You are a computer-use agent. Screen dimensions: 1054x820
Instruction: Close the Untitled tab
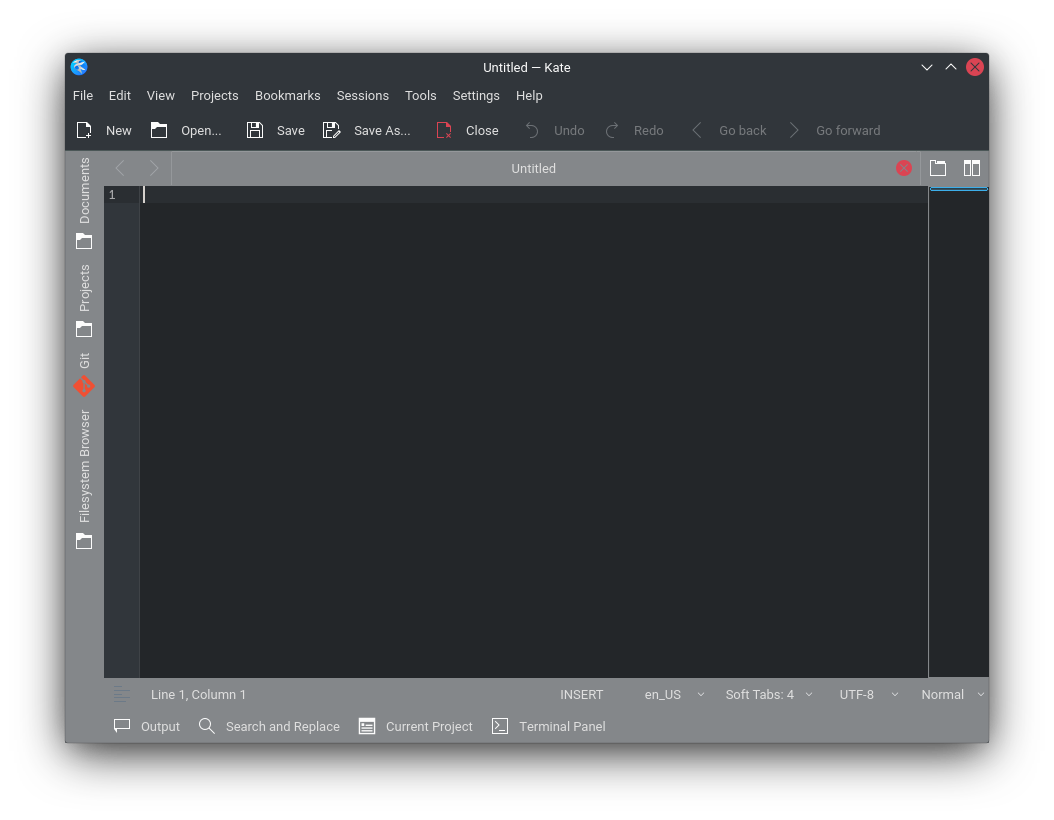coord(903,168)
